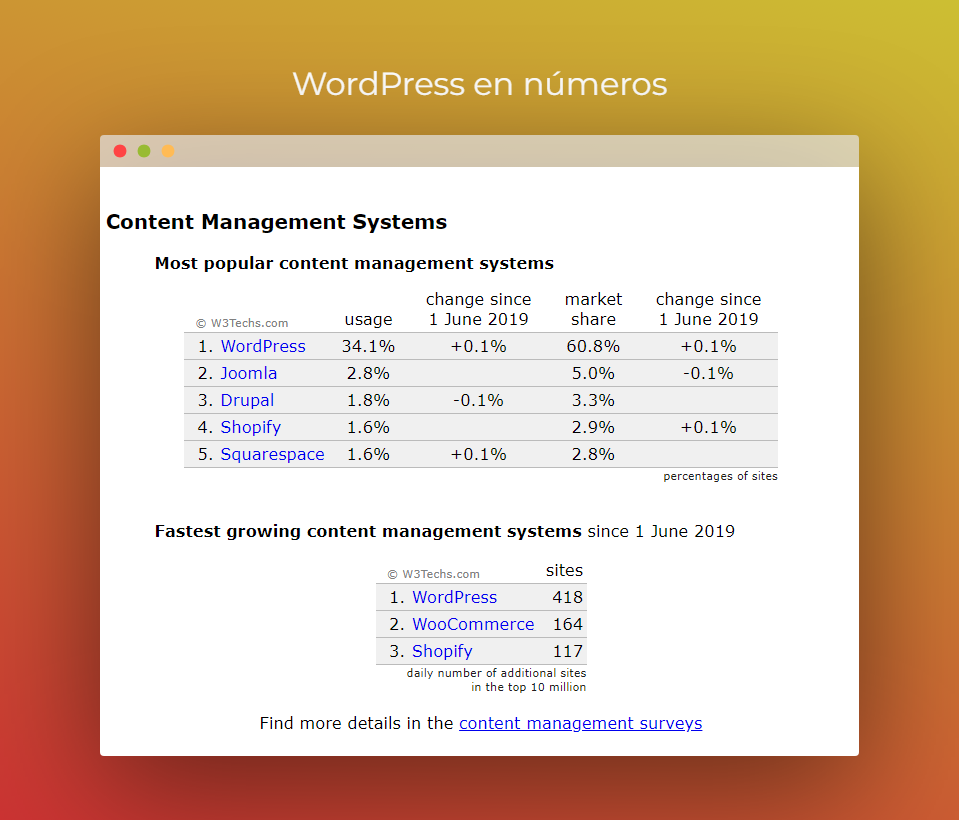
Task: Click the WordPress en números title
Action: tap(480, 84)
